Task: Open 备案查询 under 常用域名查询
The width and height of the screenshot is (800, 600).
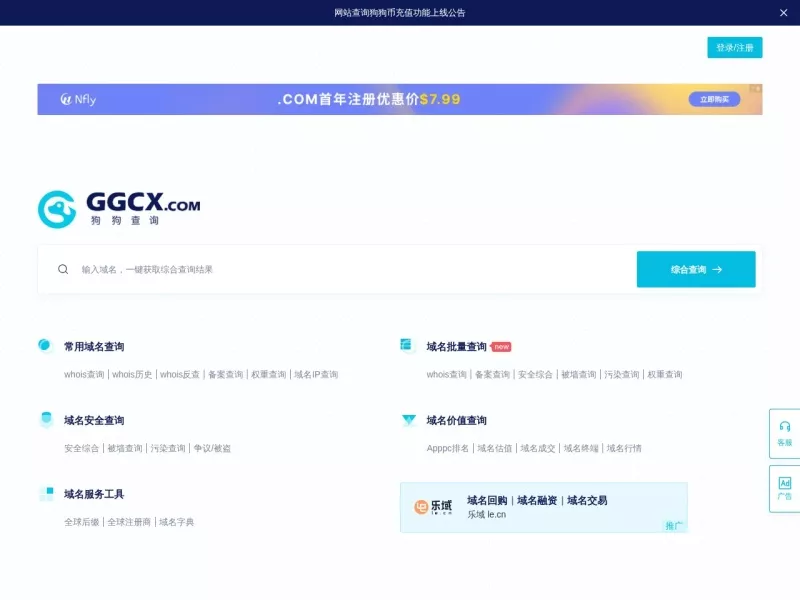Action: (x=226, y=374)
